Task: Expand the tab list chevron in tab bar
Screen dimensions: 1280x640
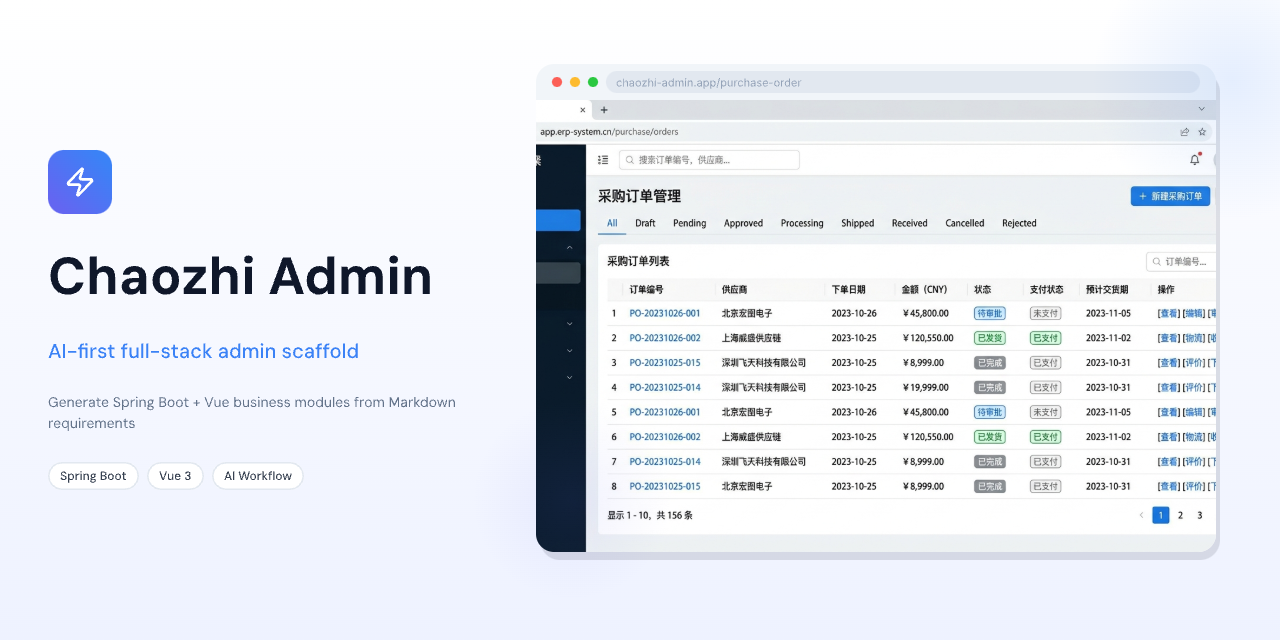Action: tap(1201, 109)
